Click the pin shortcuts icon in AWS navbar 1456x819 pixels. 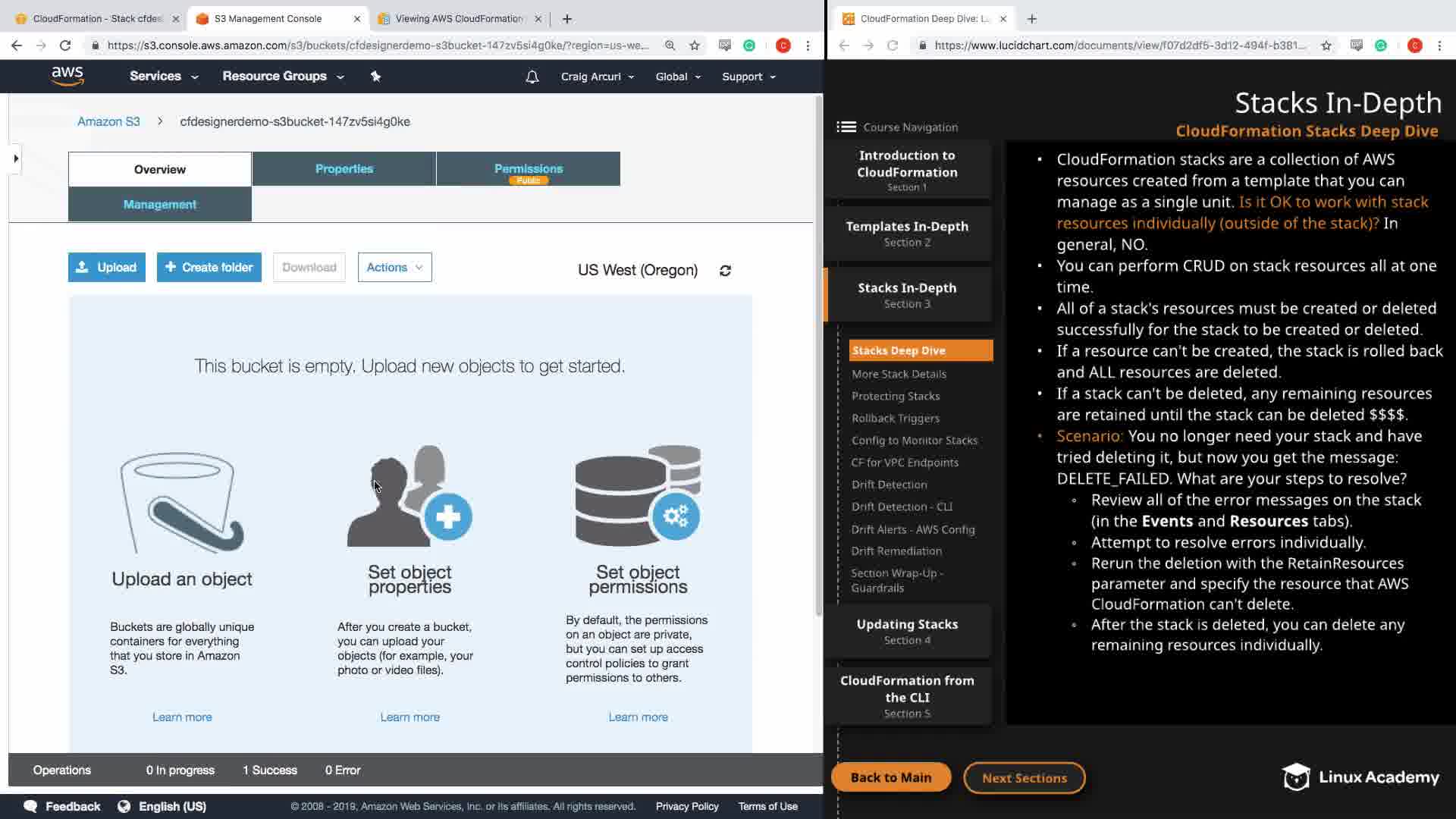pyautogui.click(x=375, y=76)
